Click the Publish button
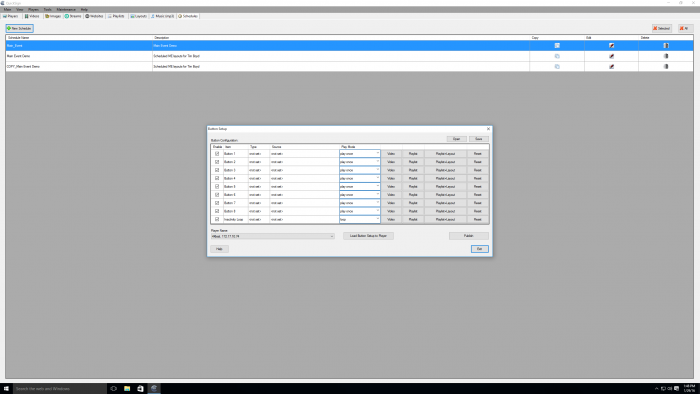The image size is (700, 394). (468, 236)
